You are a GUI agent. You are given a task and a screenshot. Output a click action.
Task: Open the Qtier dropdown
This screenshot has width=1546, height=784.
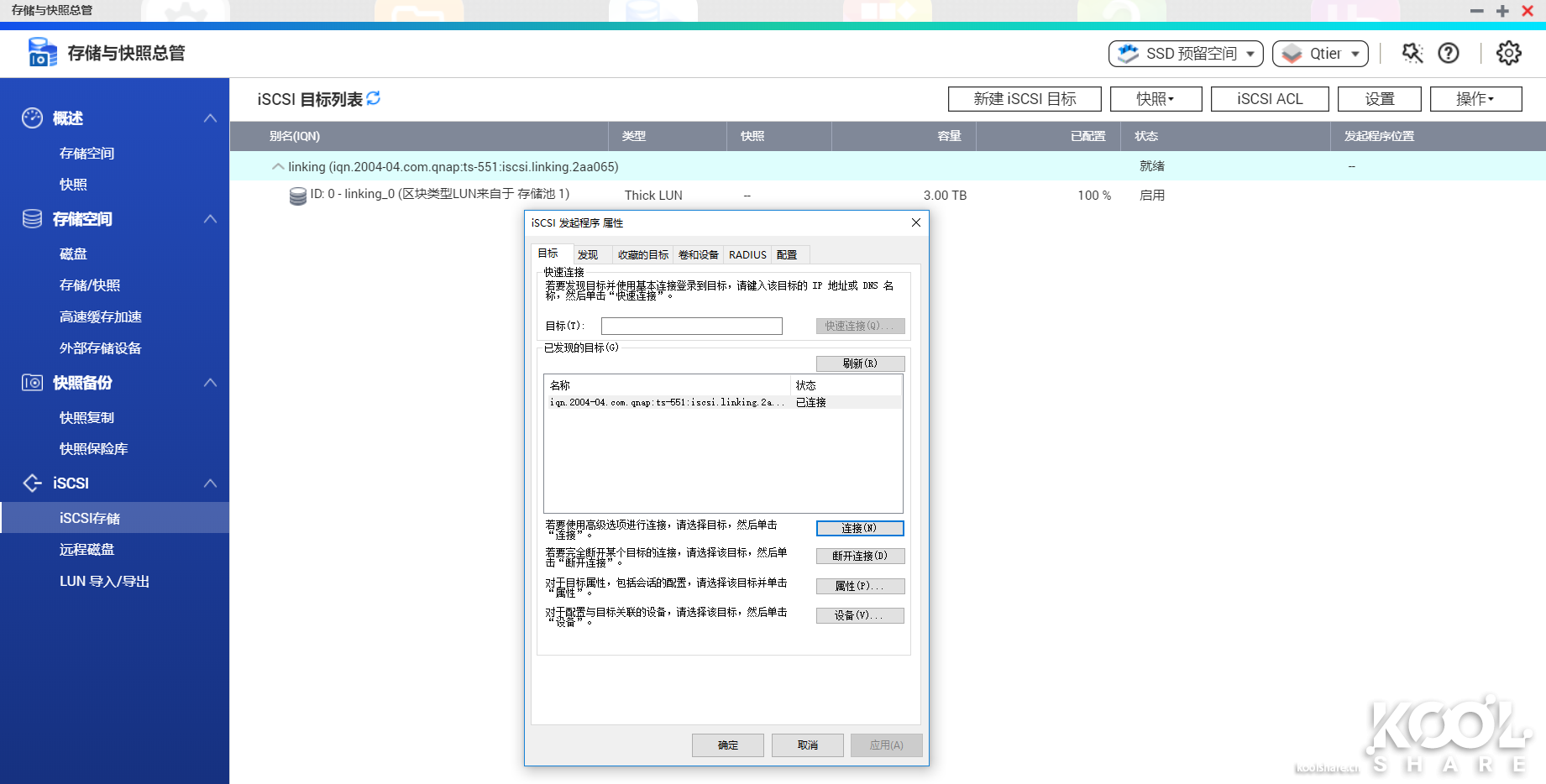click(1320, 53)
